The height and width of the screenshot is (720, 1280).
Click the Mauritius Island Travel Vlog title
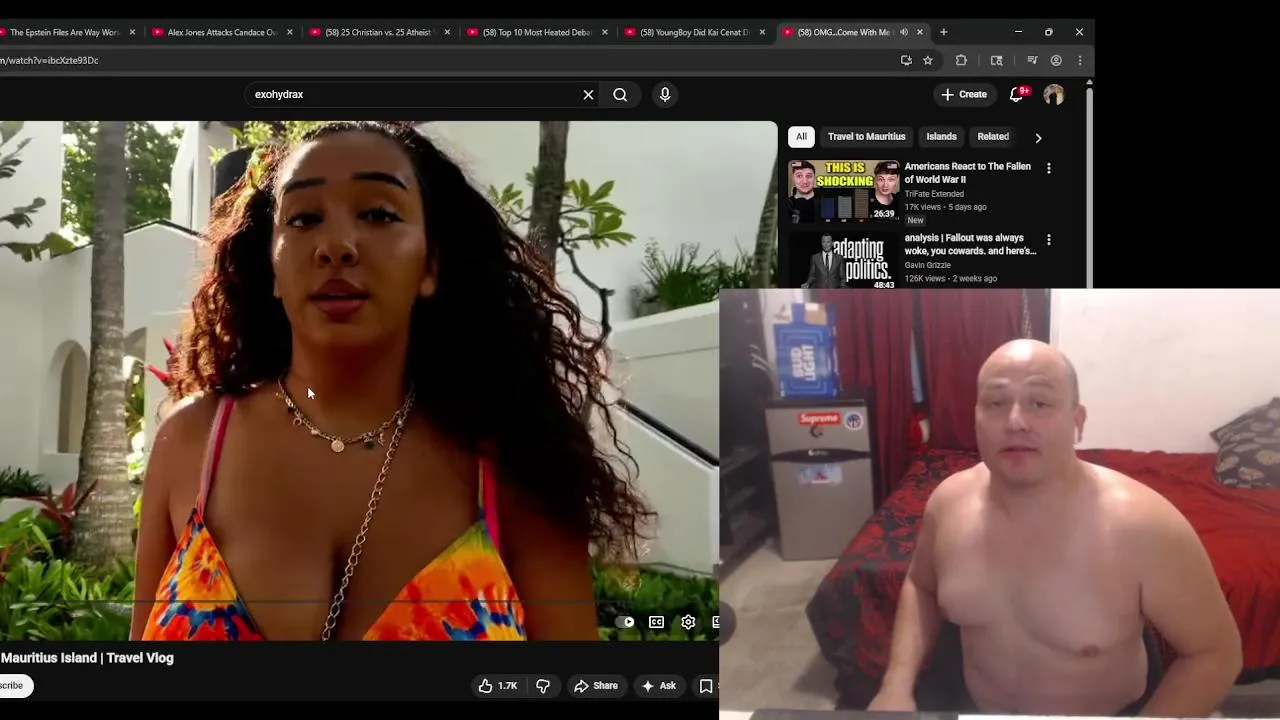point(87,658)
